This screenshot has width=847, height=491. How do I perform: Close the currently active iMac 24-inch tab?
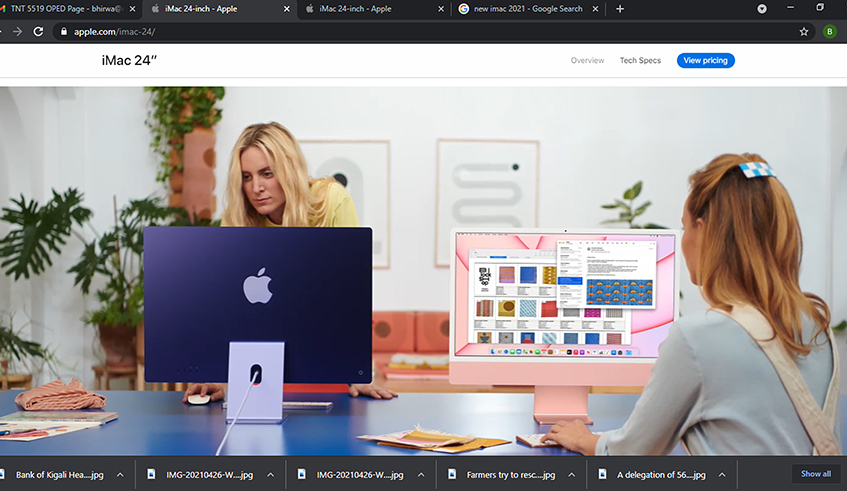click(287, 9)
